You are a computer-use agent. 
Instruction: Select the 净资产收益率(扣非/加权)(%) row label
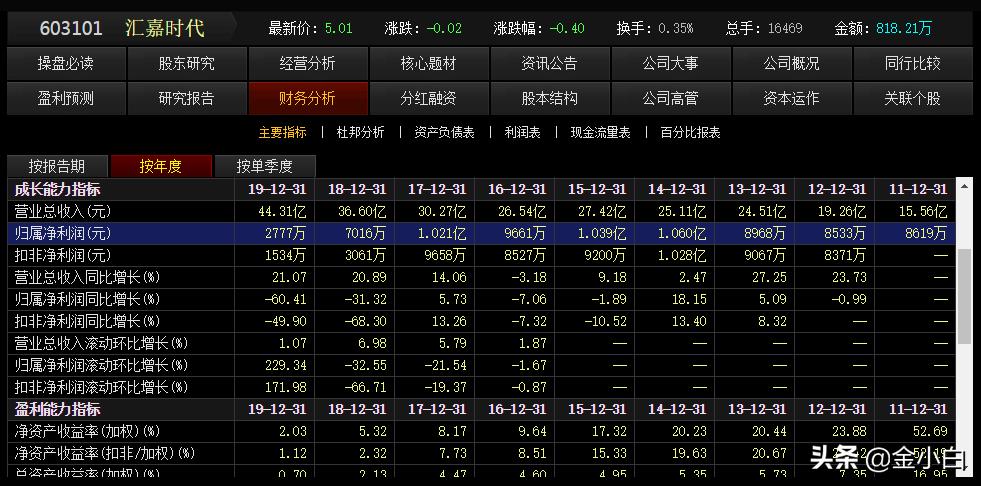(104, 453)
